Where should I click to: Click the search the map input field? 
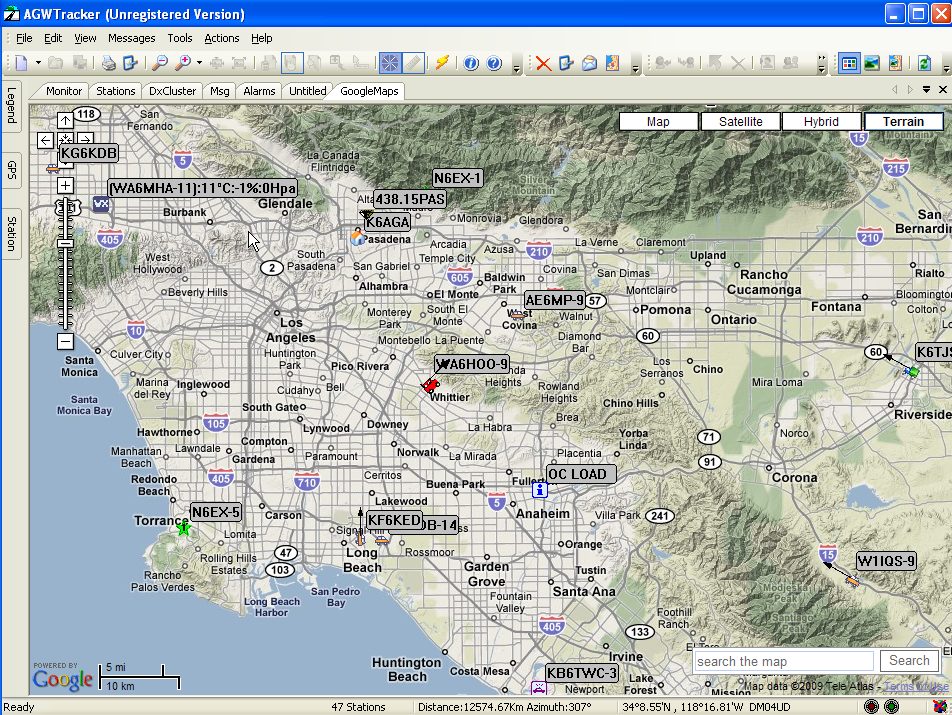point(783,661)
